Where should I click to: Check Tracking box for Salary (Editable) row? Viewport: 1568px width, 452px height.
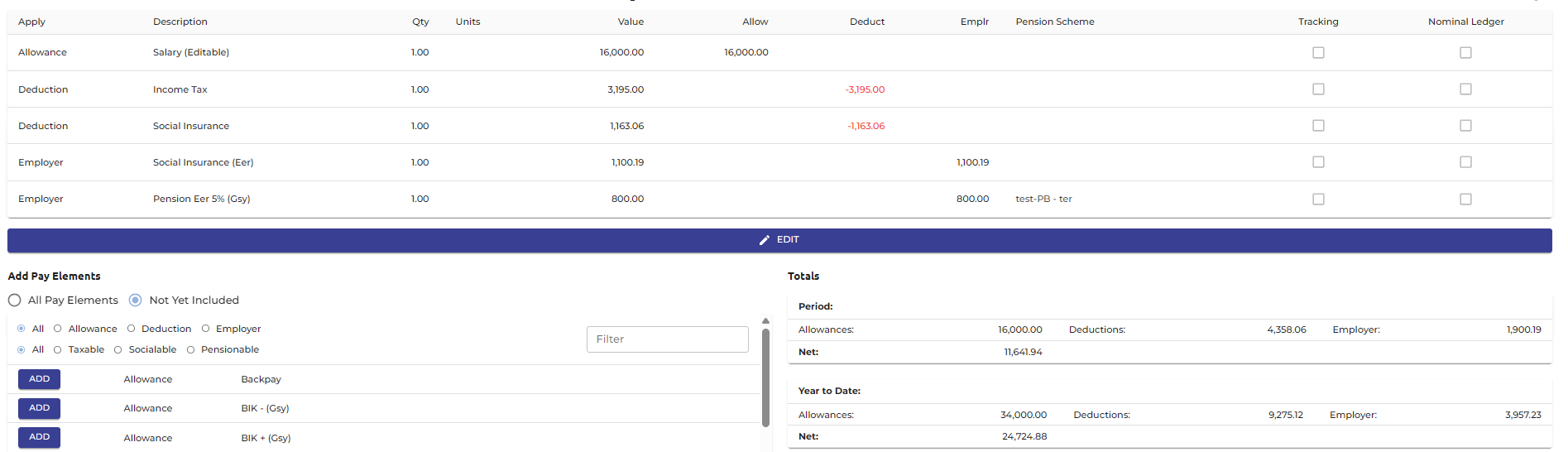coord(1318,52)
